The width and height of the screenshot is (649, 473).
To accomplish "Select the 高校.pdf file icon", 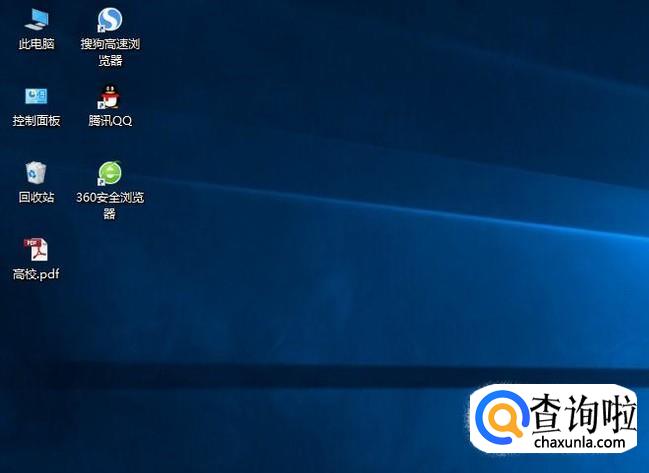I will (x=36, y=250).
